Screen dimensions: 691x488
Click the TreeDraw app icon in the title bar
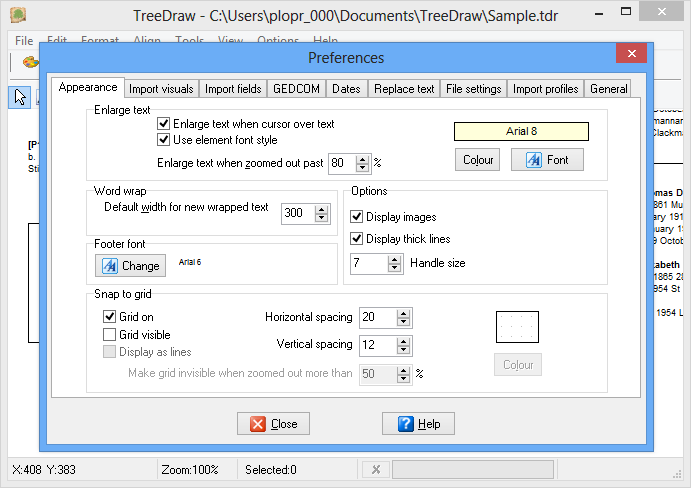(x=18, y=15)
